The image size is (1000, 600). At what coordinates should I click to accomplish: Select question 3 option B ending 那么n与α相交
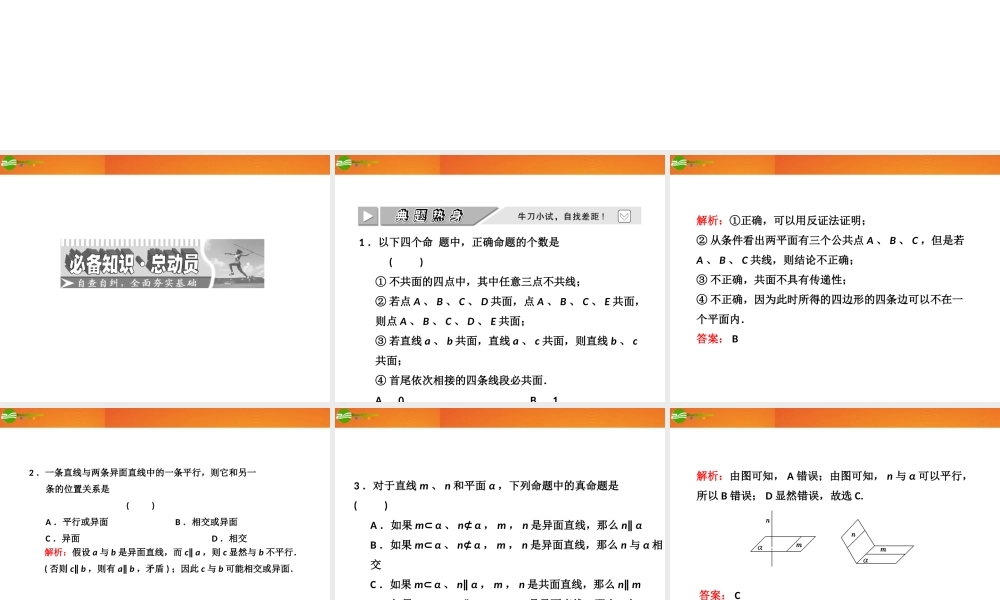517,555
